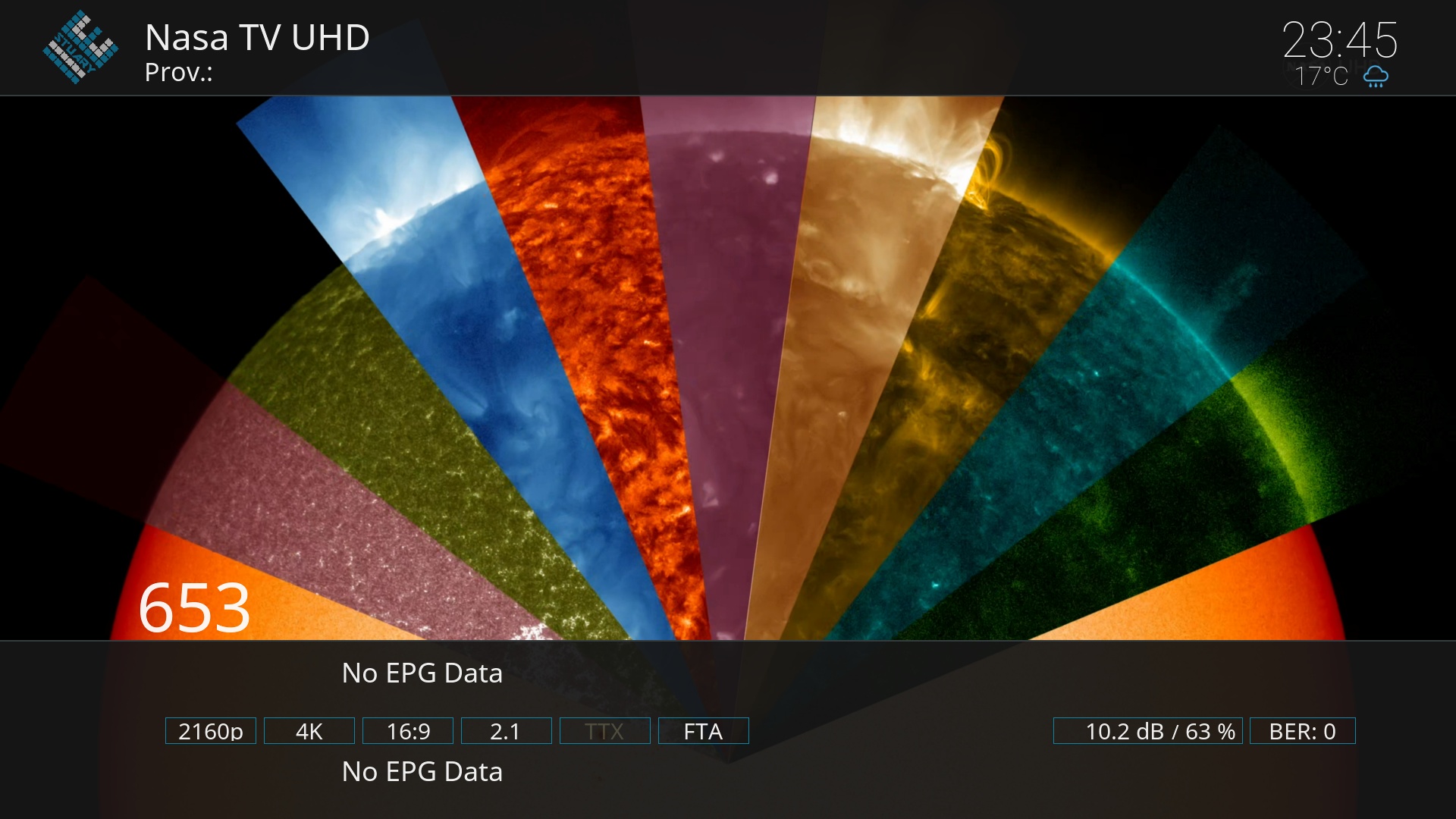Select channel number 653
Viewport: 1456px width, 819px height.
(x=194, y=607)
